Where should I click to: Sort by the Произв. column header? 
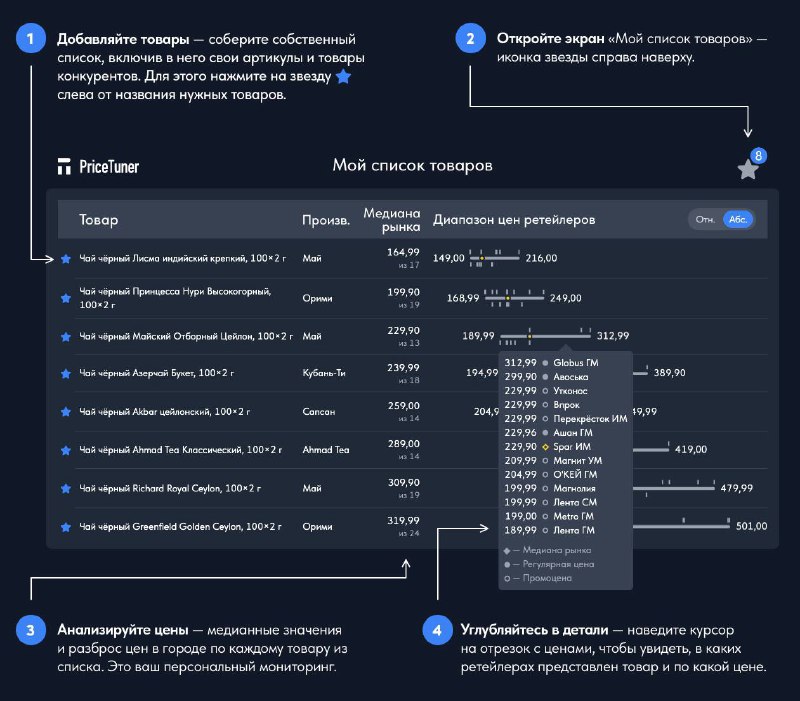[x=326, y=220]
